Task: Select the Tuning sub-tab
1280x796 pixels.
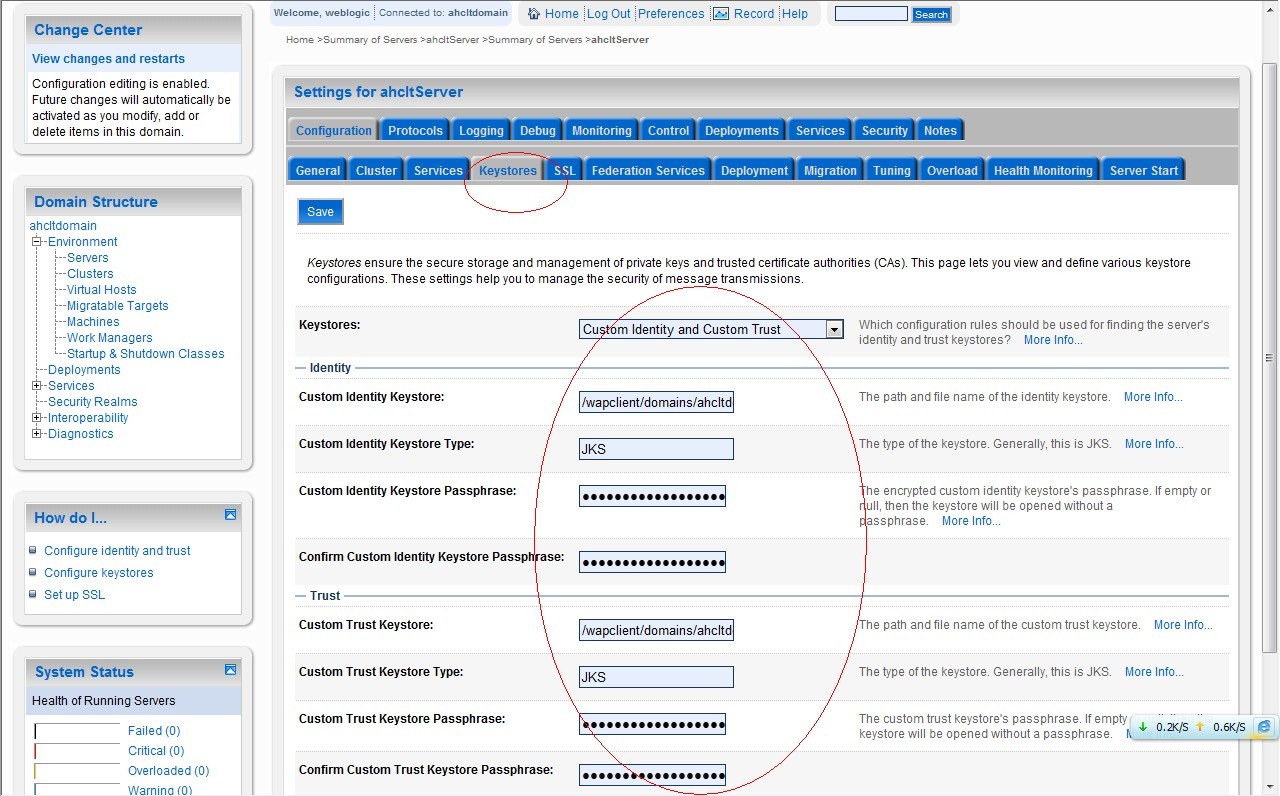Action: (891, 171)
